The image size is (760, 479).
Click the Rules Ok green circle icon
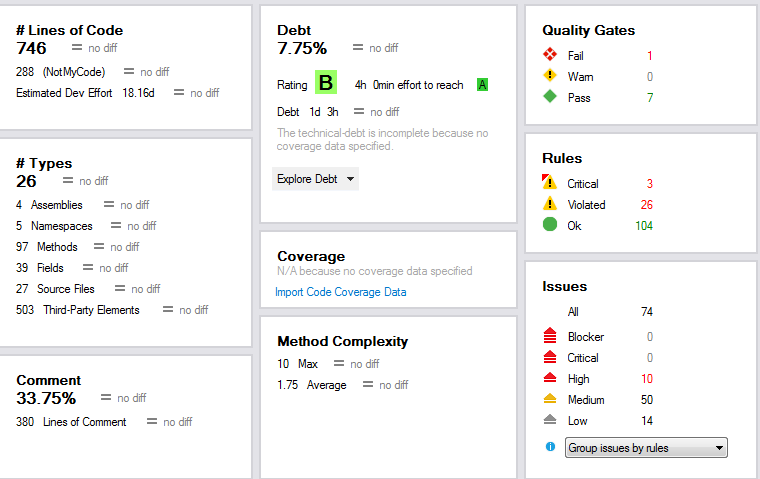(550, 224)
